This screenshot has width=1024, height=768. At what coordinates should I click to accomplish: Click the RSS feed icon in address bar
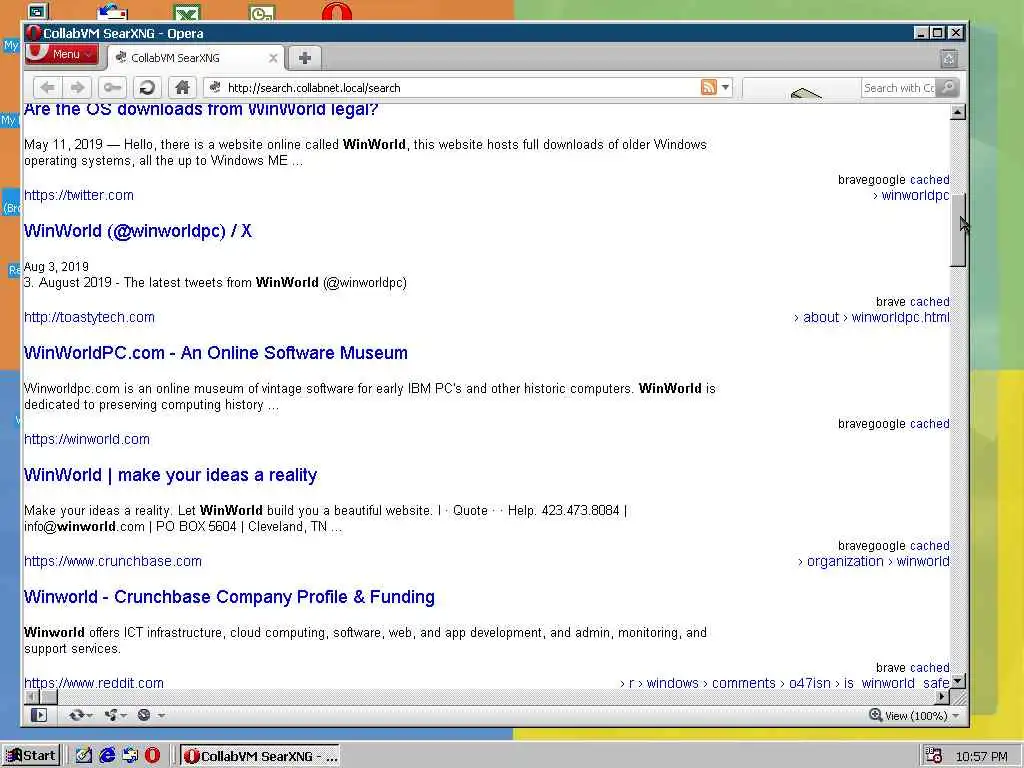(709, 87)
